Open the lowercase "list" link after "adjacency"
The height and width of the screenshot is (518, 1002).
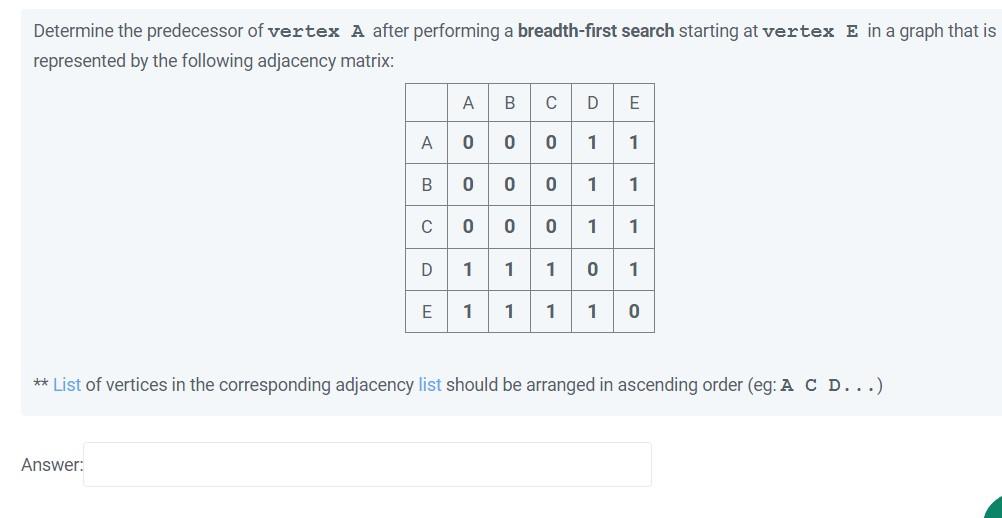[429, 385]
